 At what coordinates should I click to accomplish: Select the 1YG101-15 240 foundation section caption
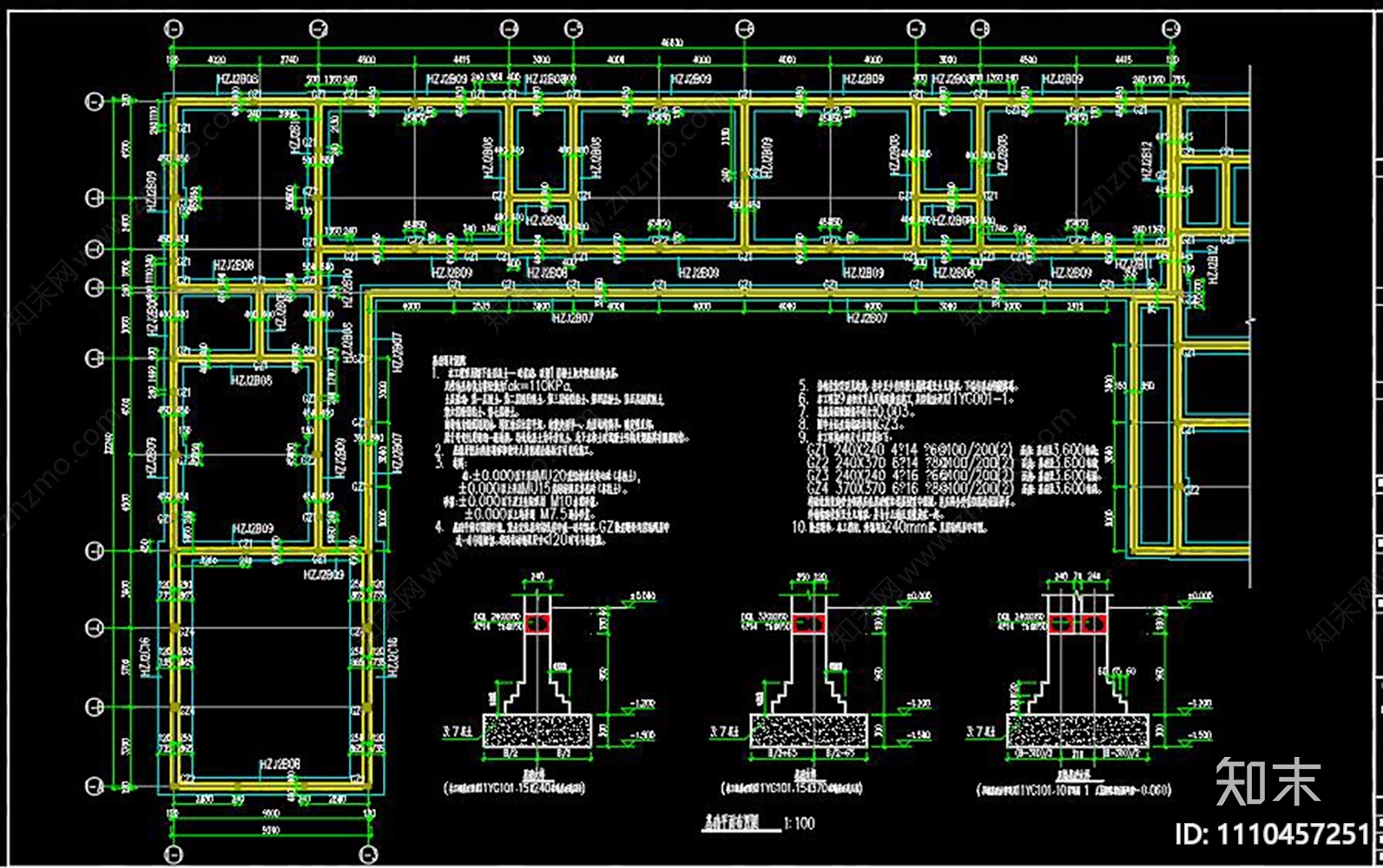[x=516, y=789]
